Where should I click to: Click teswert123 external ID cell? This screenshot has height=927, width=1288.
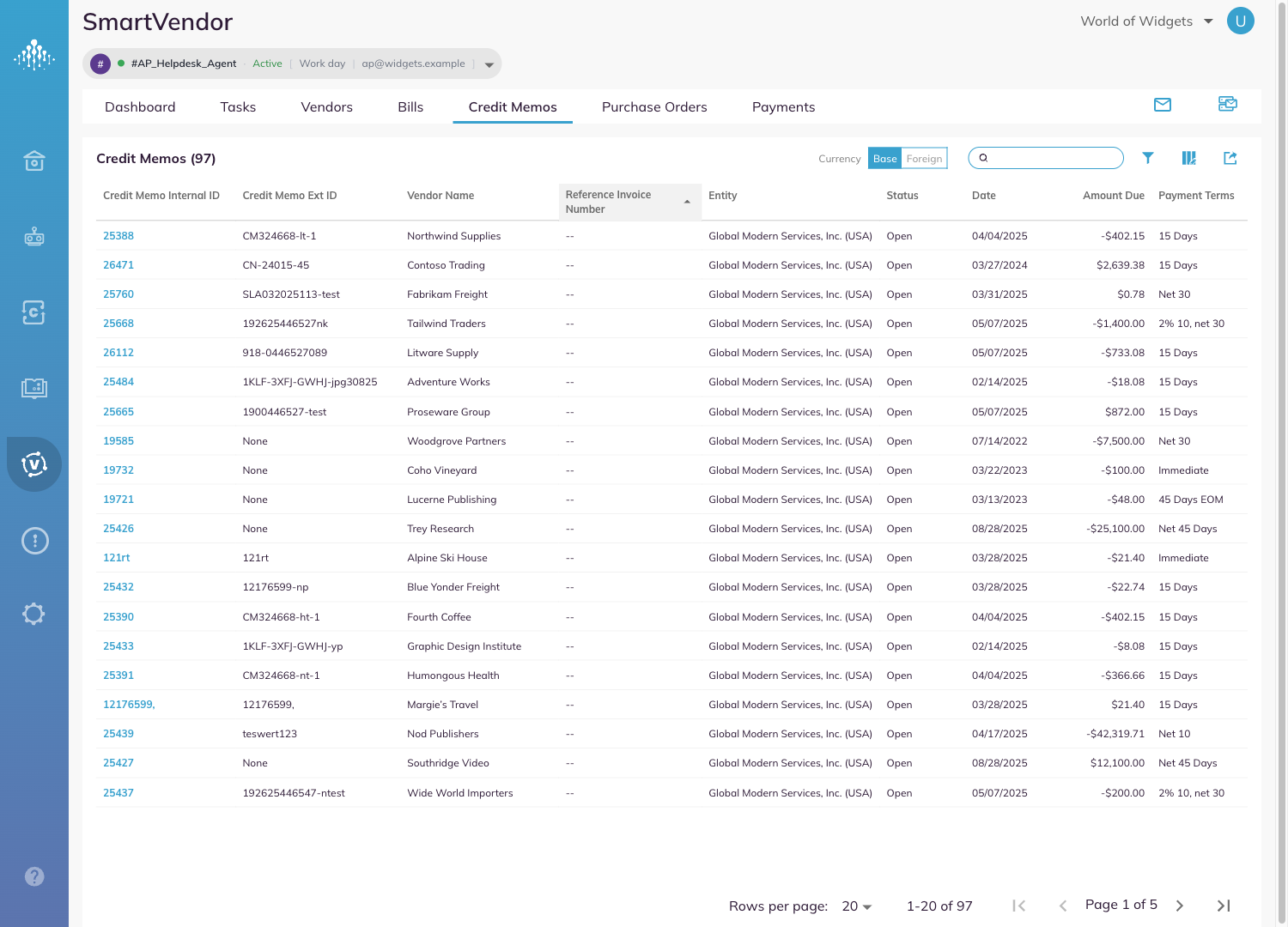270,734
